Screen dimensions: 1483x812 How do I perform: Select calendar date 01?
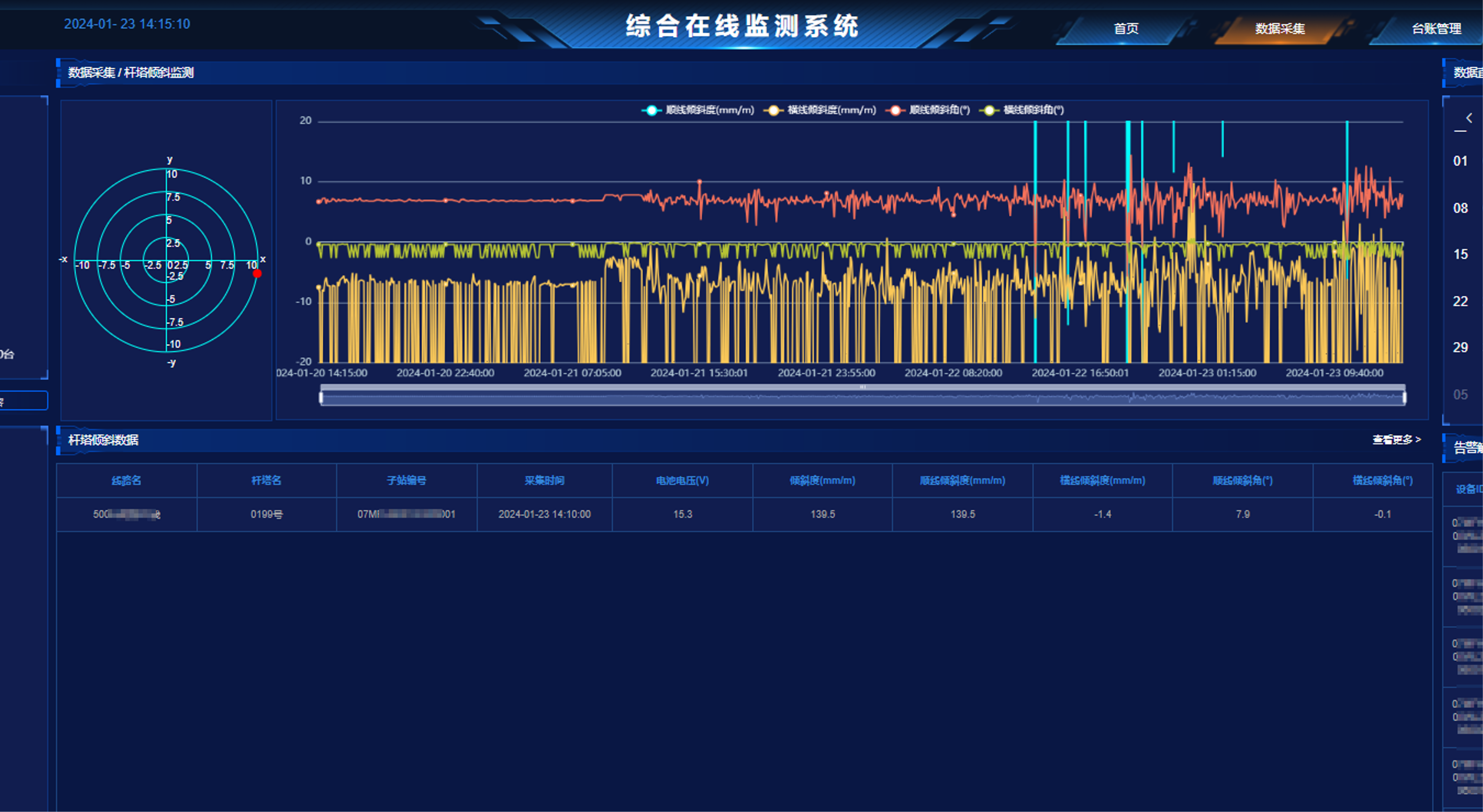tap(1460, 161)
